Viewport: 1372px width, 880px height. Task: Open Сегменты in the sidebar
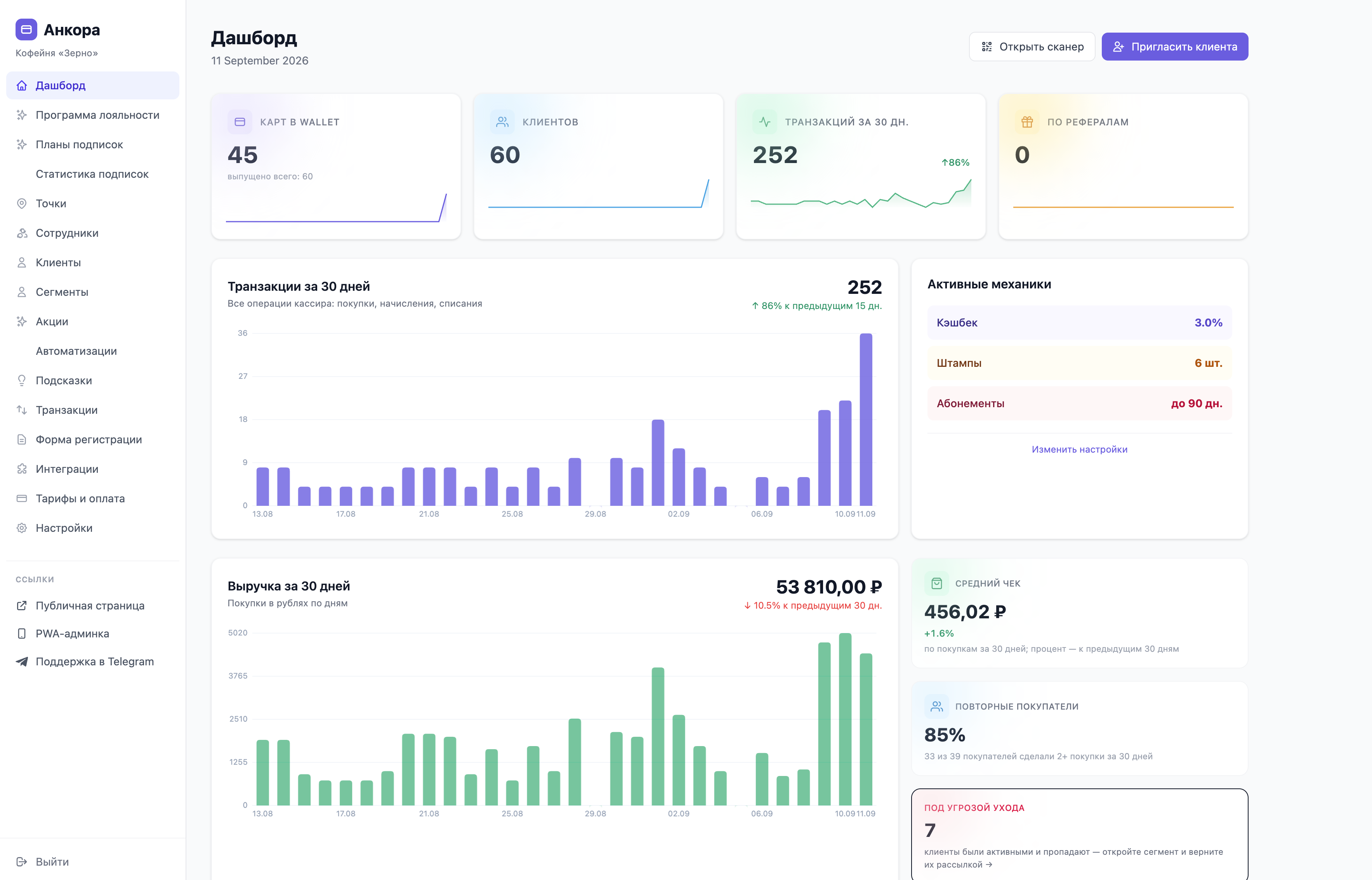92,292
